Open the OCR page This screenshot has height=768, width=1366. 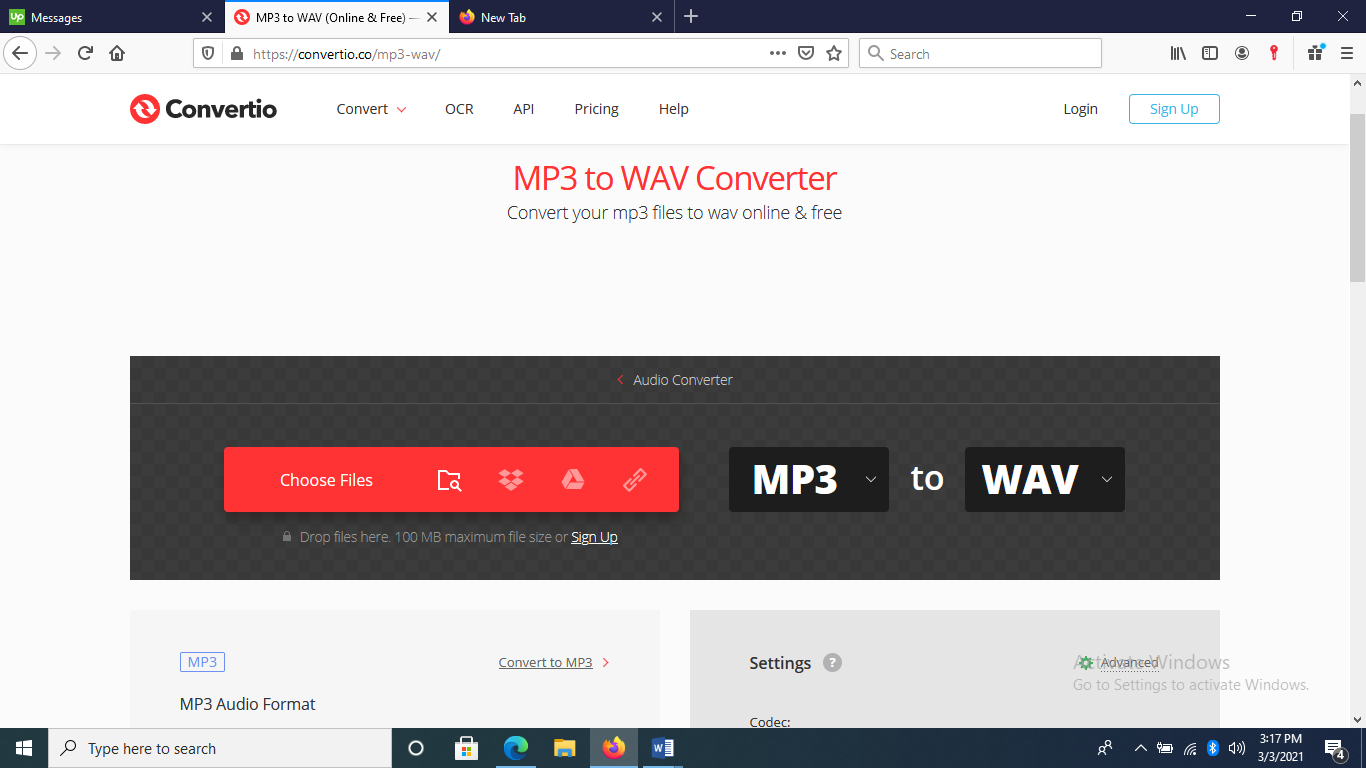459,109
